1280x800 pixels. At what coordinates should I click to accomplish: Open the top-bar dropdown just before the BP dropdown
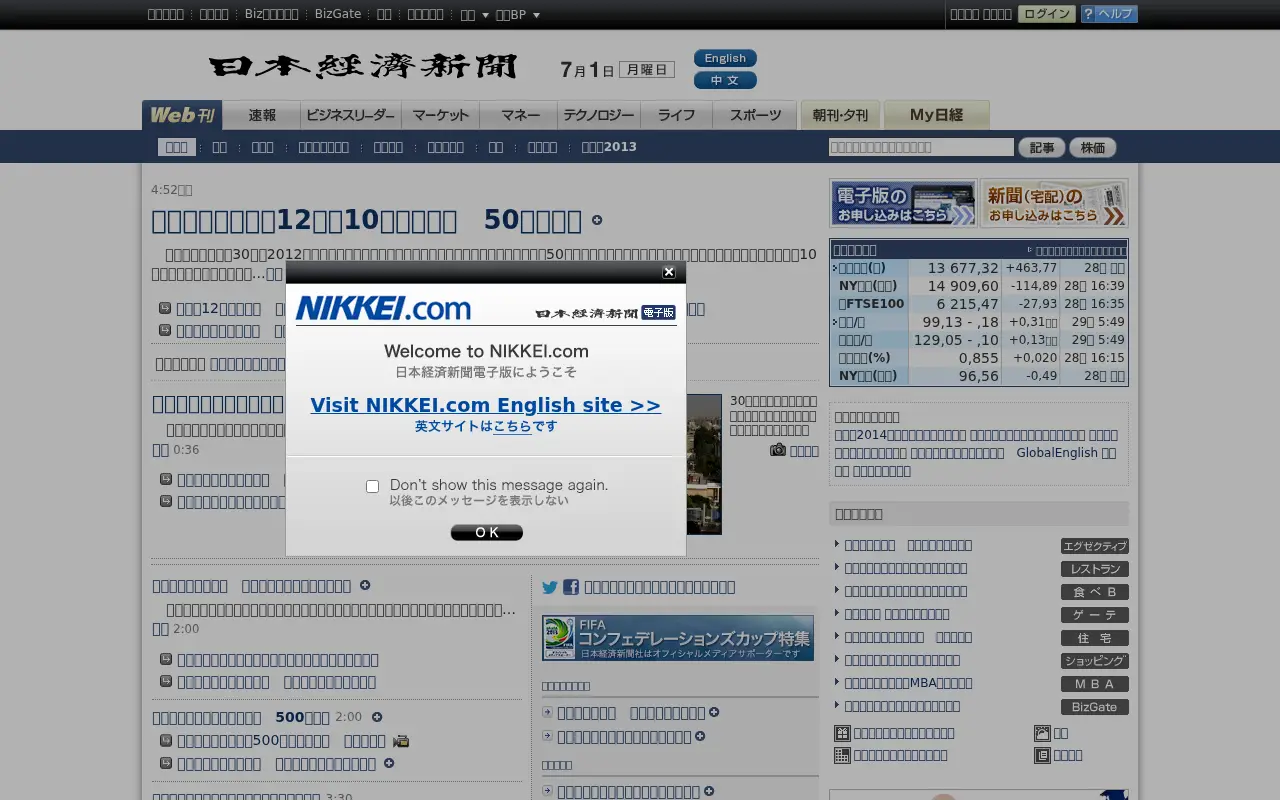(474, 15)
